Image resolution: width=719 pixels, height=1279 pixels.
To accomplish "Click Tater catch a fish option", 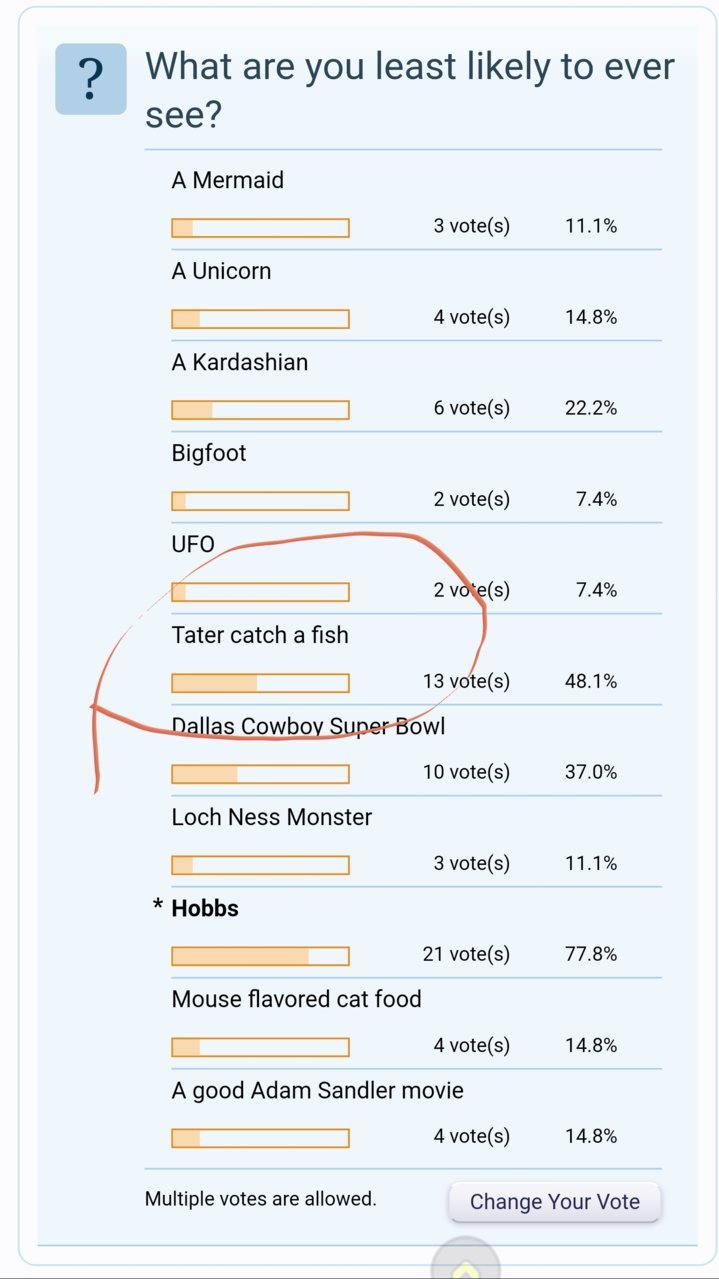I will point(260,635).
